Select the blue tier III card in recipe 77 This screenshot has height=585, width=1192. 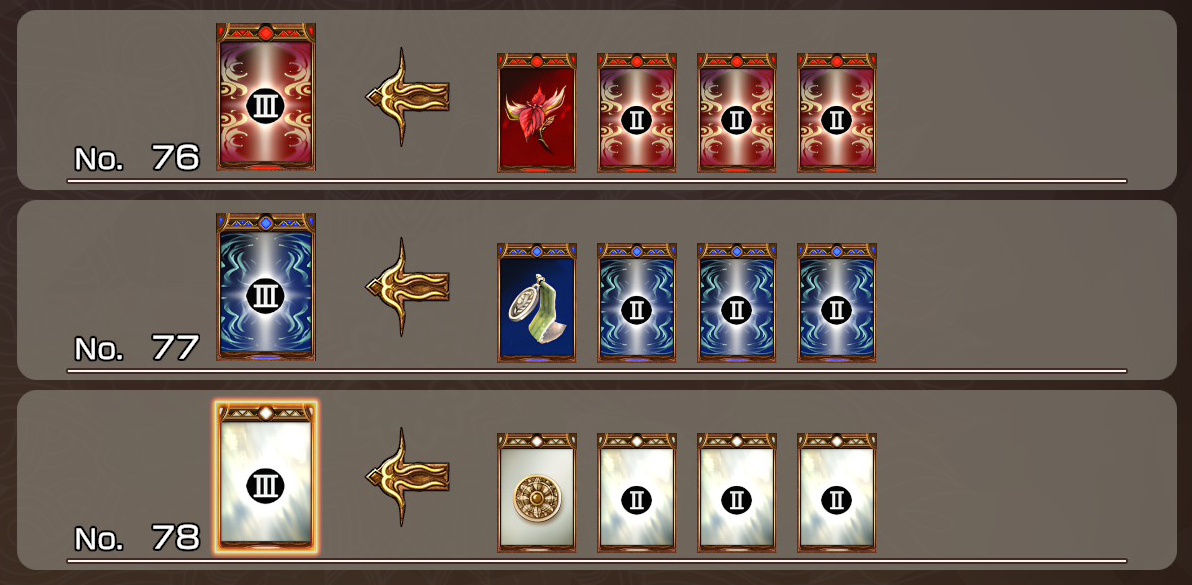point(266,286)
